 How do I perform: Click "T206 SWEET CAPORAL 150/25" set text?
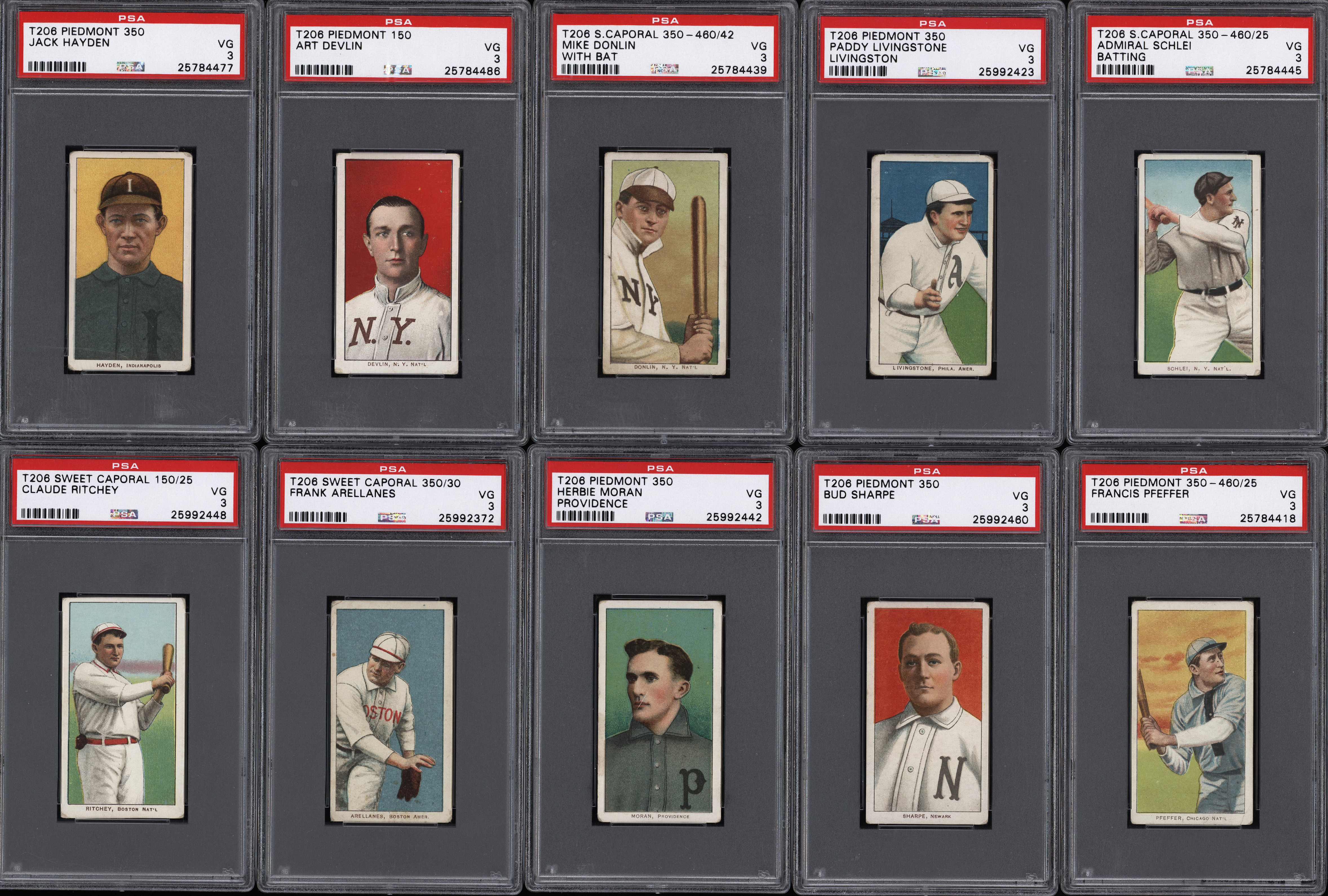pos(107,480)
